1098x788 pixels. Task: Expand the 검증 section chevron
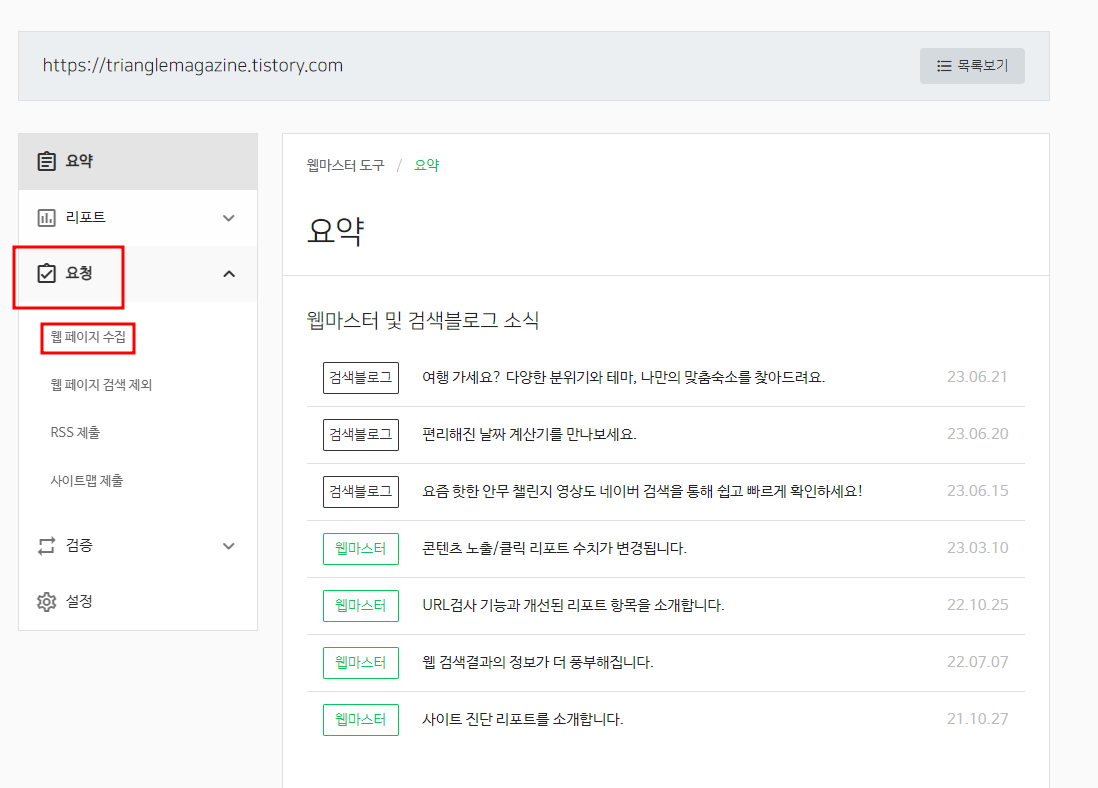229,546
